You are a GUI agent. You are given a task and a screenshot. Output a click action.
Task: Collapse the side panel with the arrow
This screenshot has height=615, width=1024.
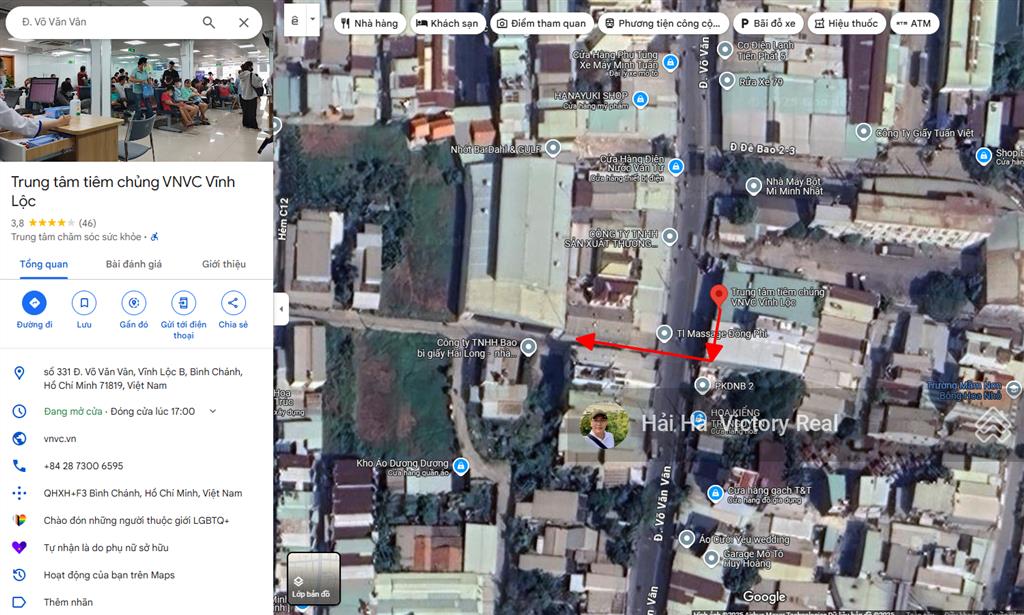pyautogui.click(x=281, y=309)
